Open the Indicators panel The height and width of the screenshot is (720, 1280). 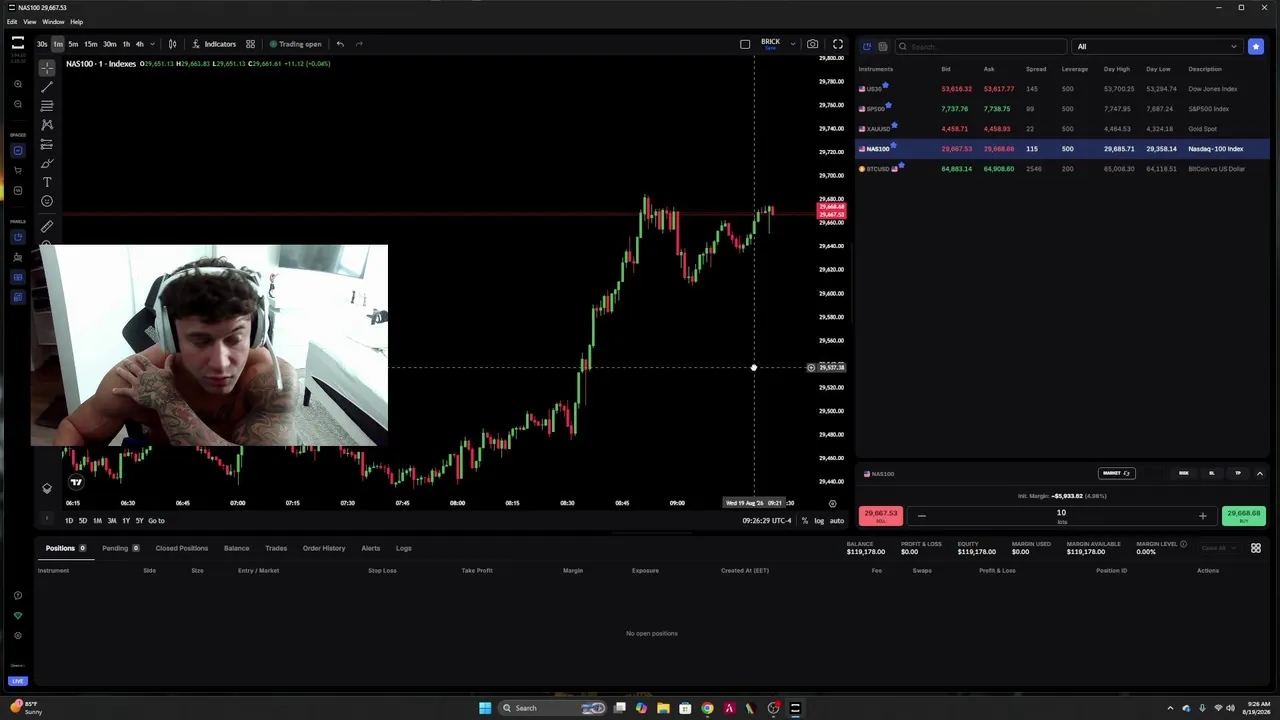pyautogui.click(x=213, y=44)
